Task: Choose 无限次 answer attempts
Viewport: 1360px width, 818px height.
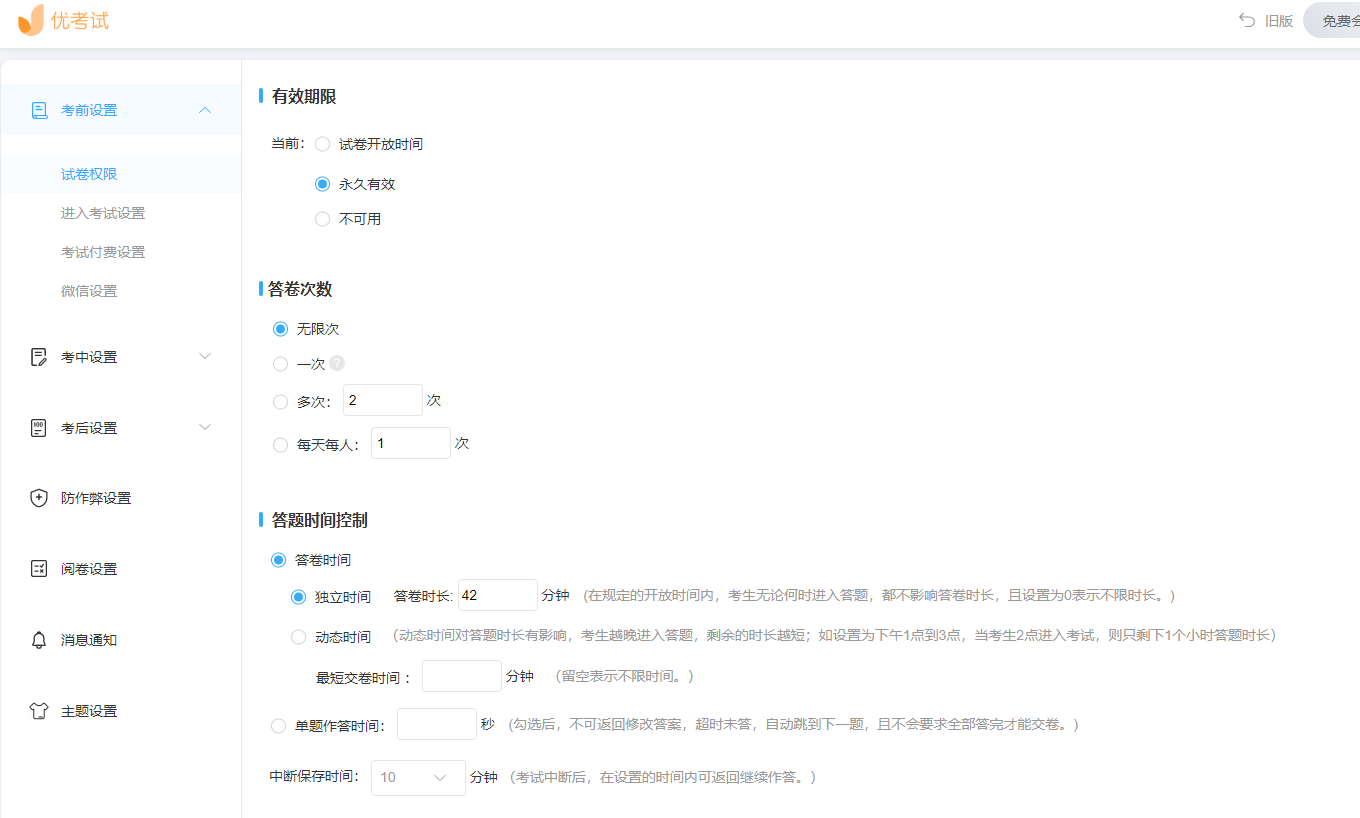Action: pyautogui.click(x=280, y=329)
